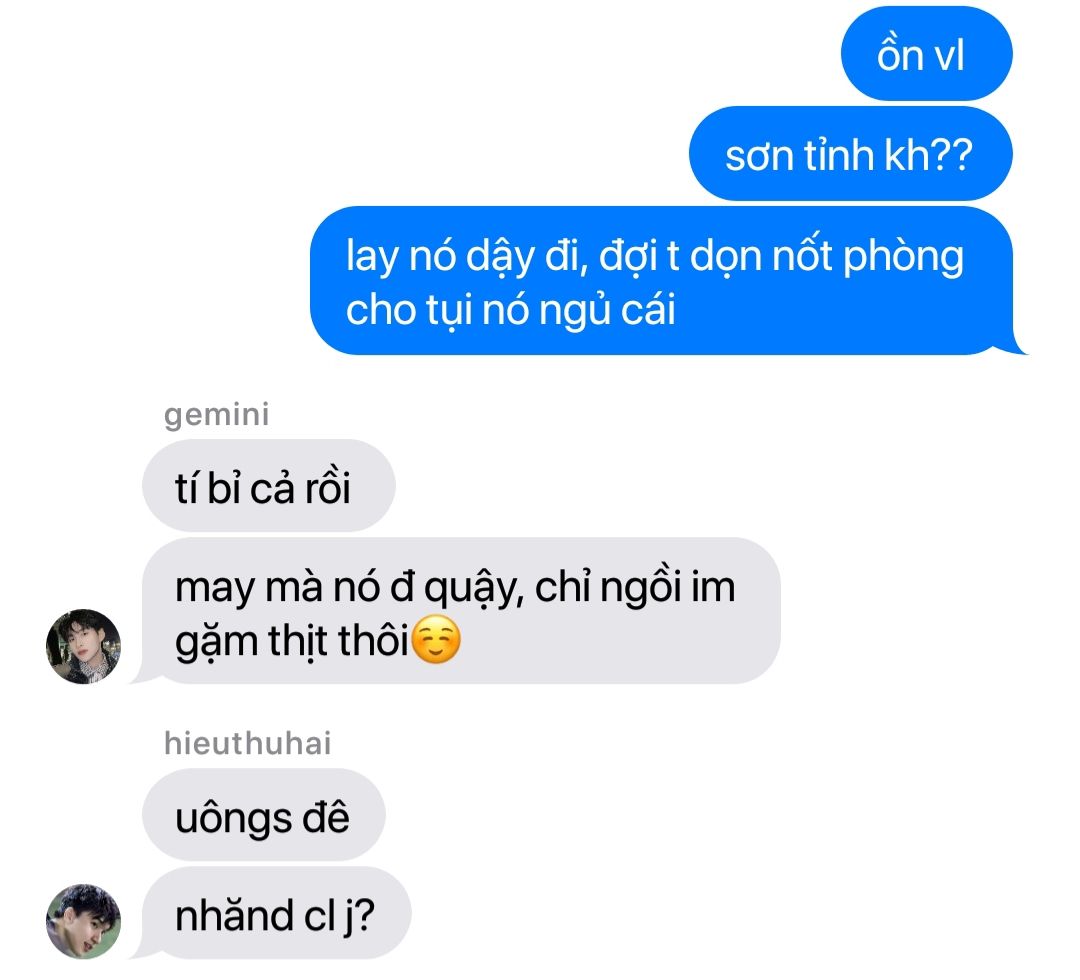Tap hieuthuhai's round profile avatar
Viewport: 1080px width, 980px height.
click(x=83, y=921)
